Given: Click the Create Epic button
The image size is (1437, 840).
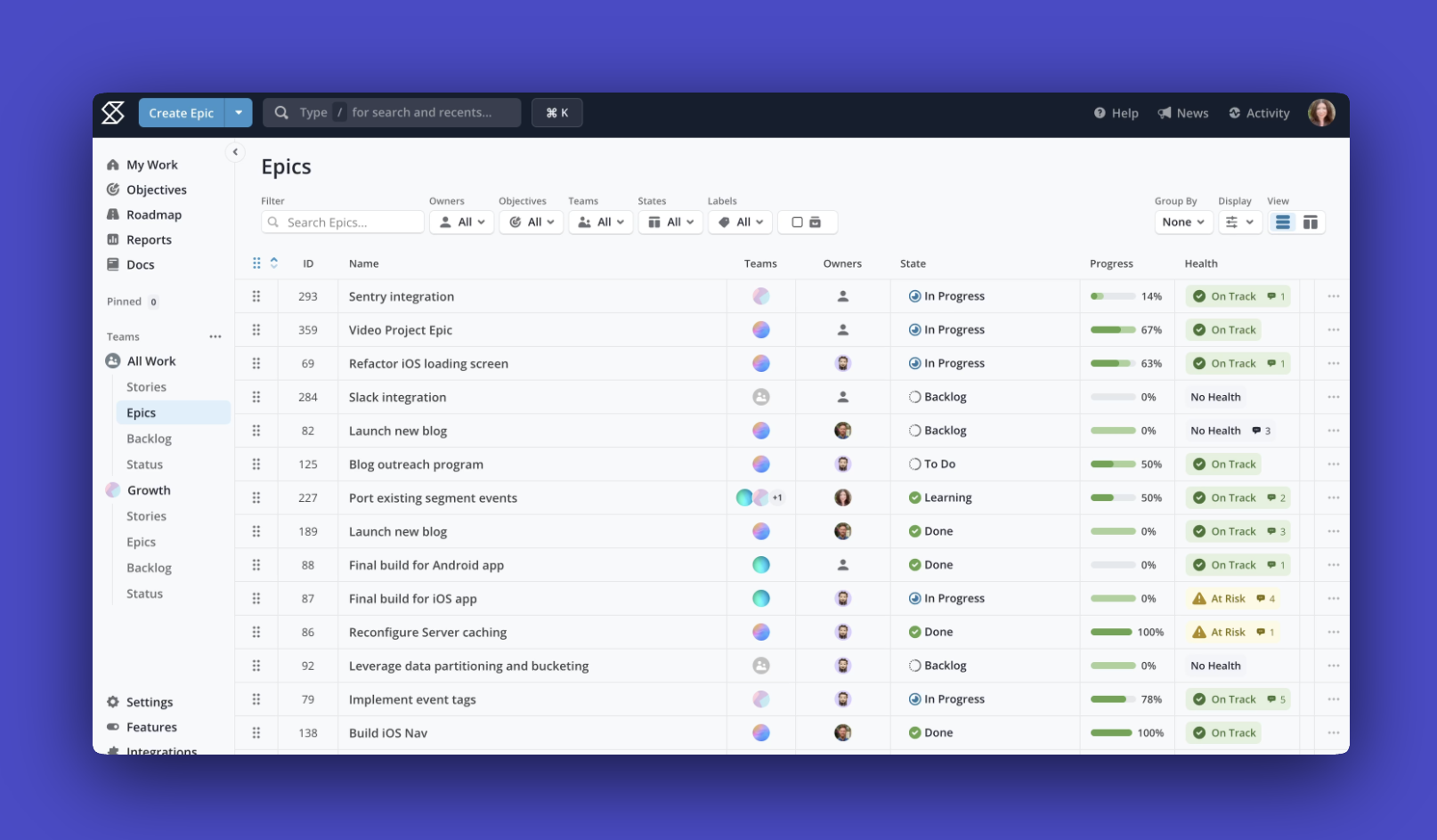Looking at the screenshot, I should click(182, 112).
